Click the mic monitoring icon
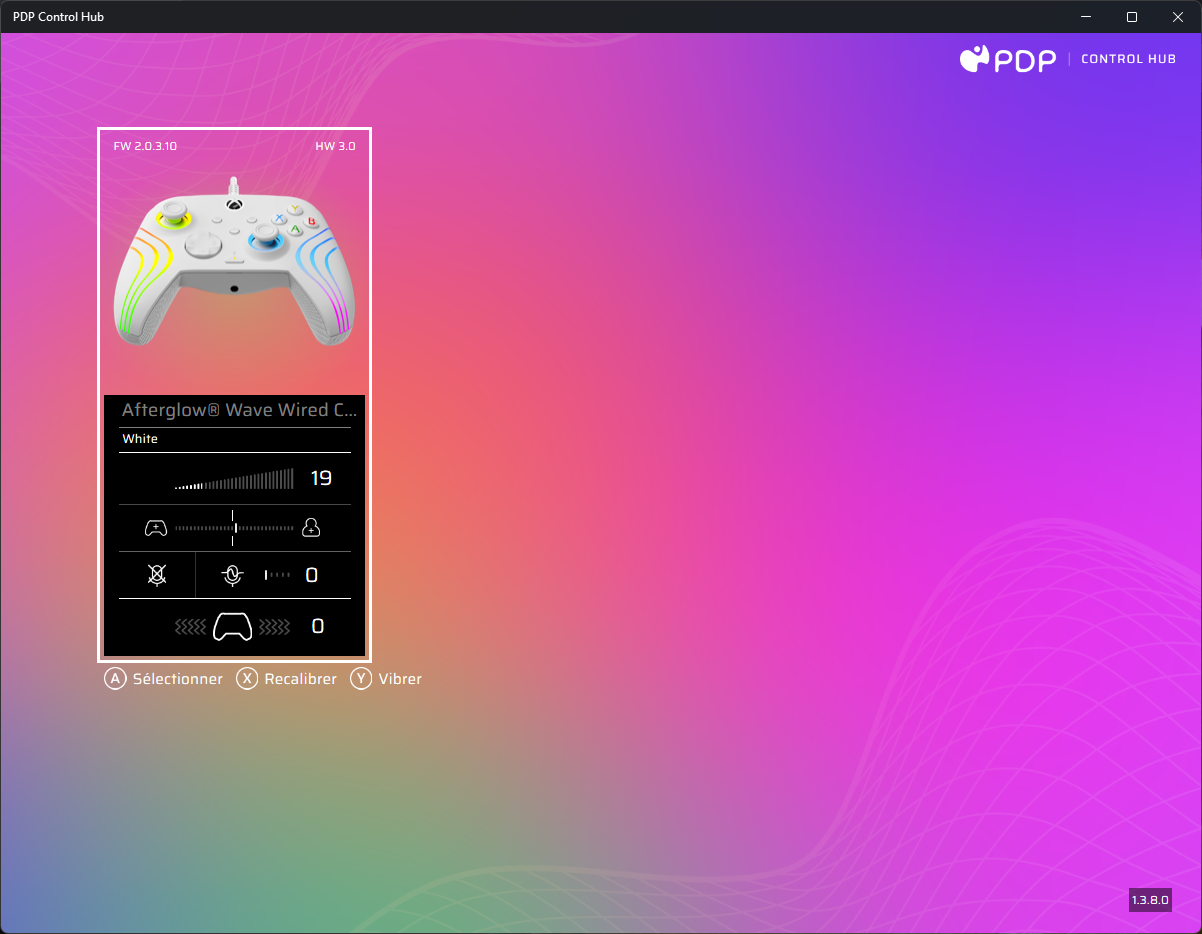The height and width of the screenshot is (934, 1202). 232,575
